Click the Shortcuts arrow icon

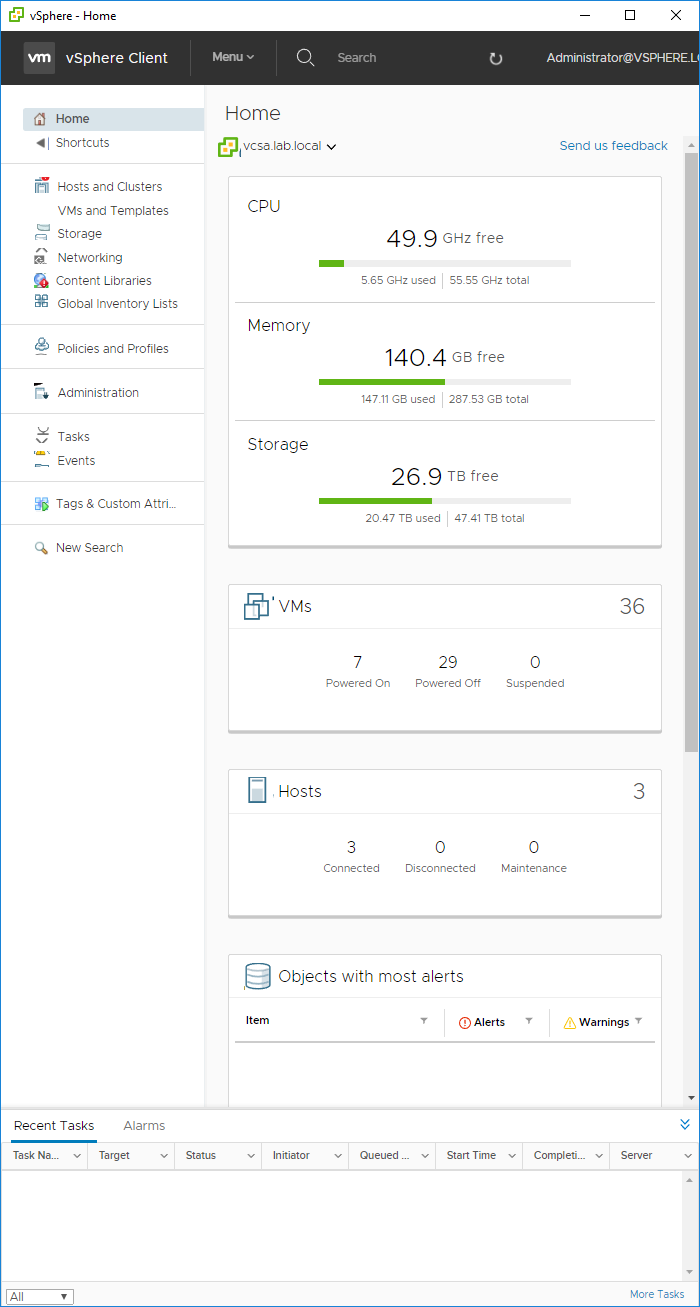[41, 143]
